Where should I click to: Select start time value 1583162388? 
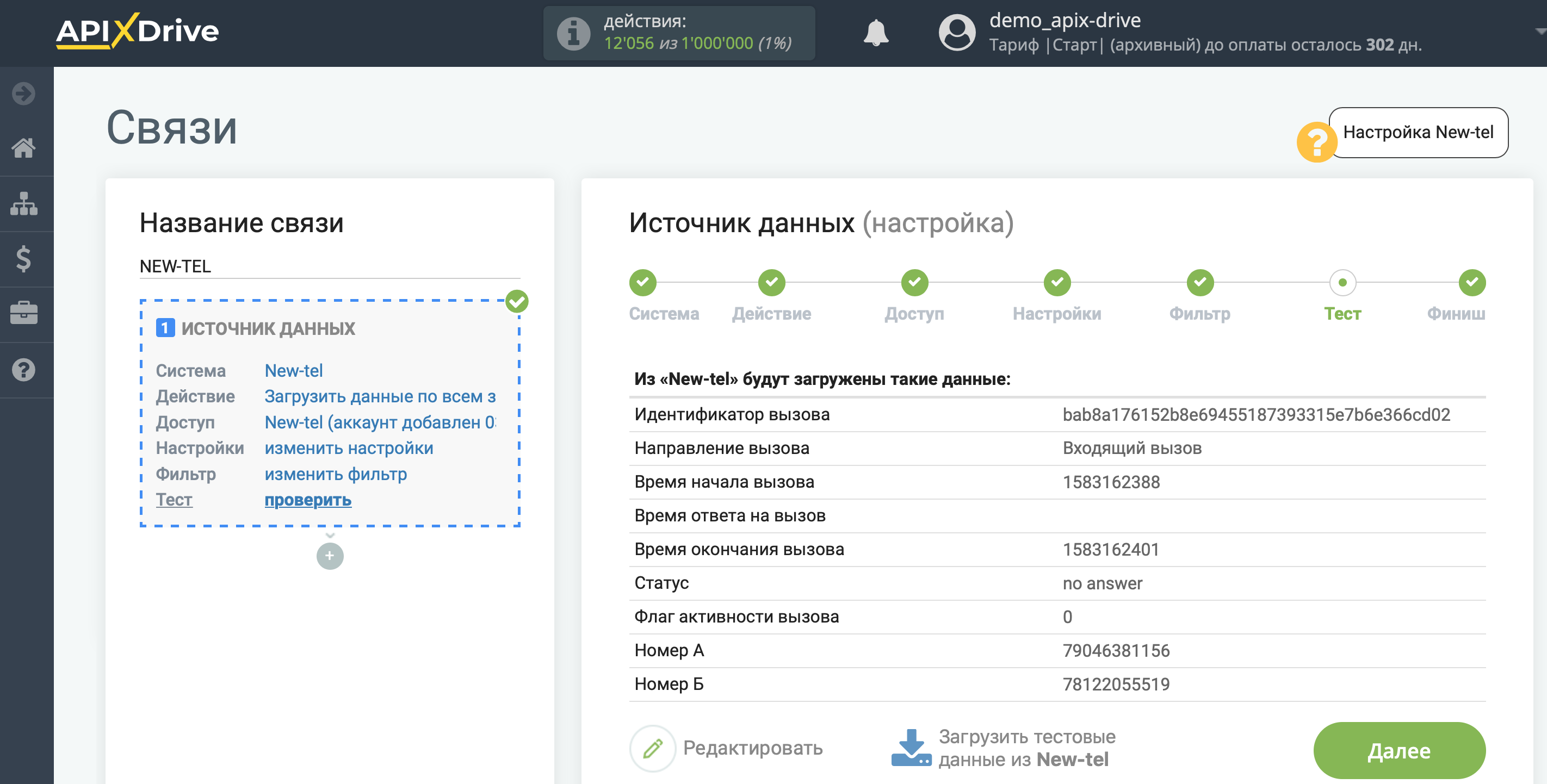pos(1111,482)
